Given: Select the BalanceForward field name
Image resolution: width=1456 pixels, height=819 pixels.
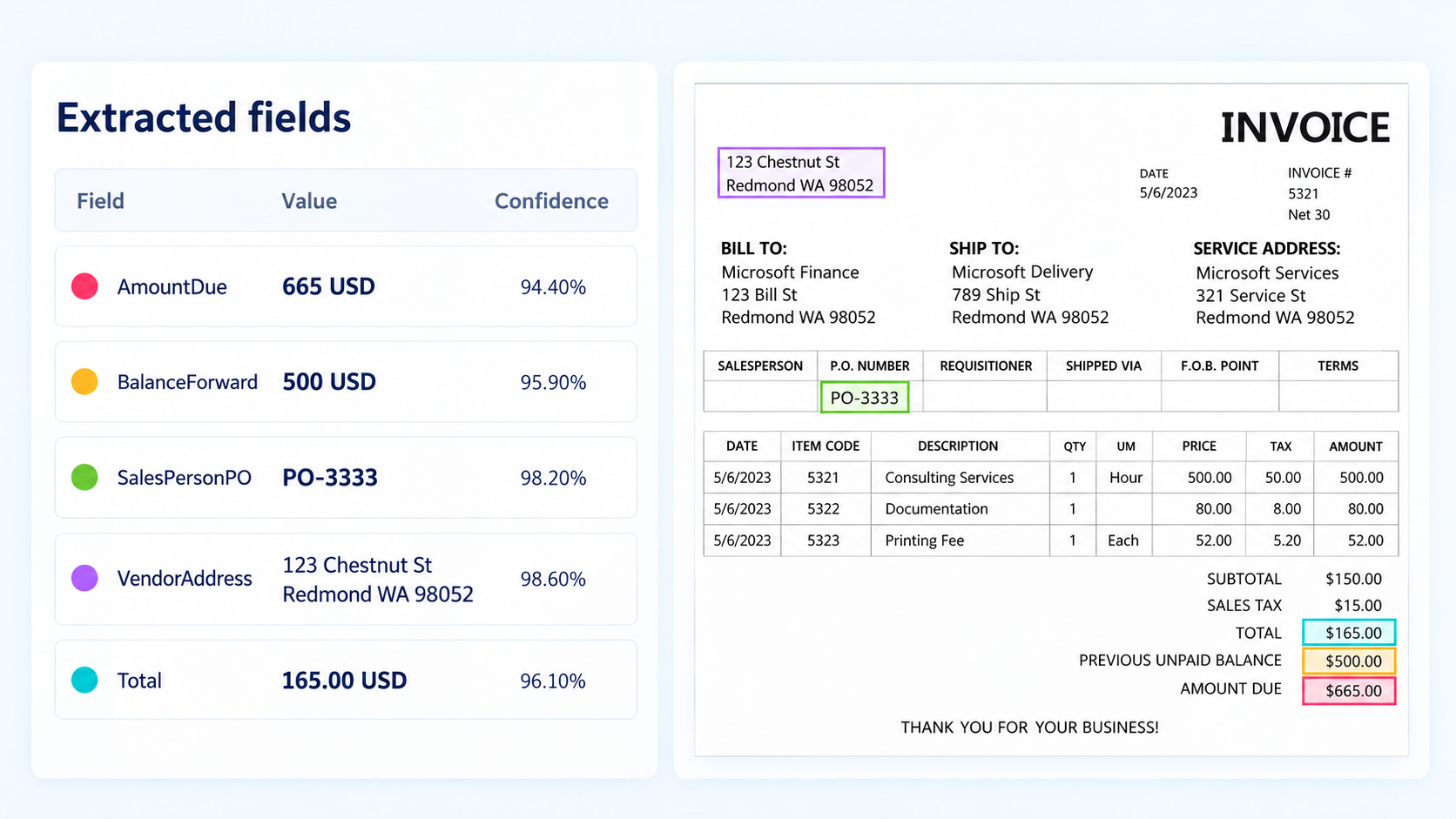Looking at the screenshot, I should [x=187, y=382].
